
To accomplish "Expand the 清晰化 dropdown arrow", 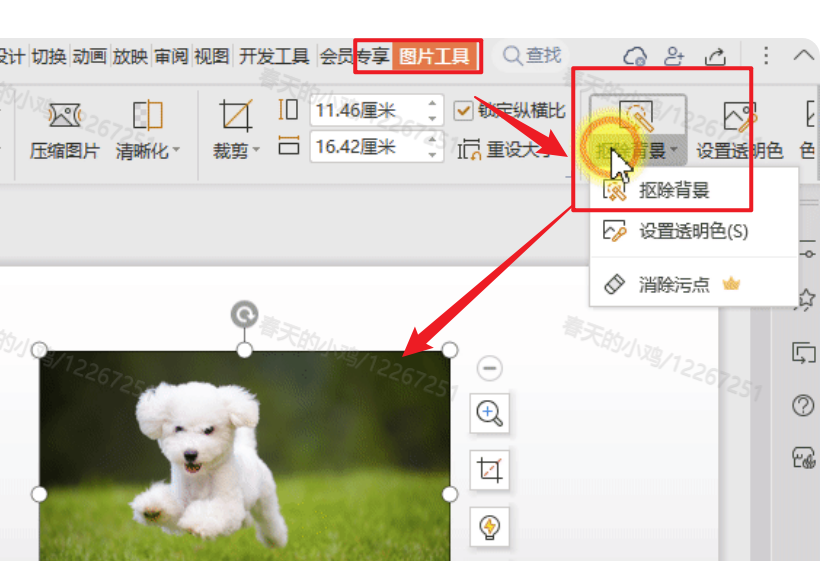I will click(x=176, y=151).
